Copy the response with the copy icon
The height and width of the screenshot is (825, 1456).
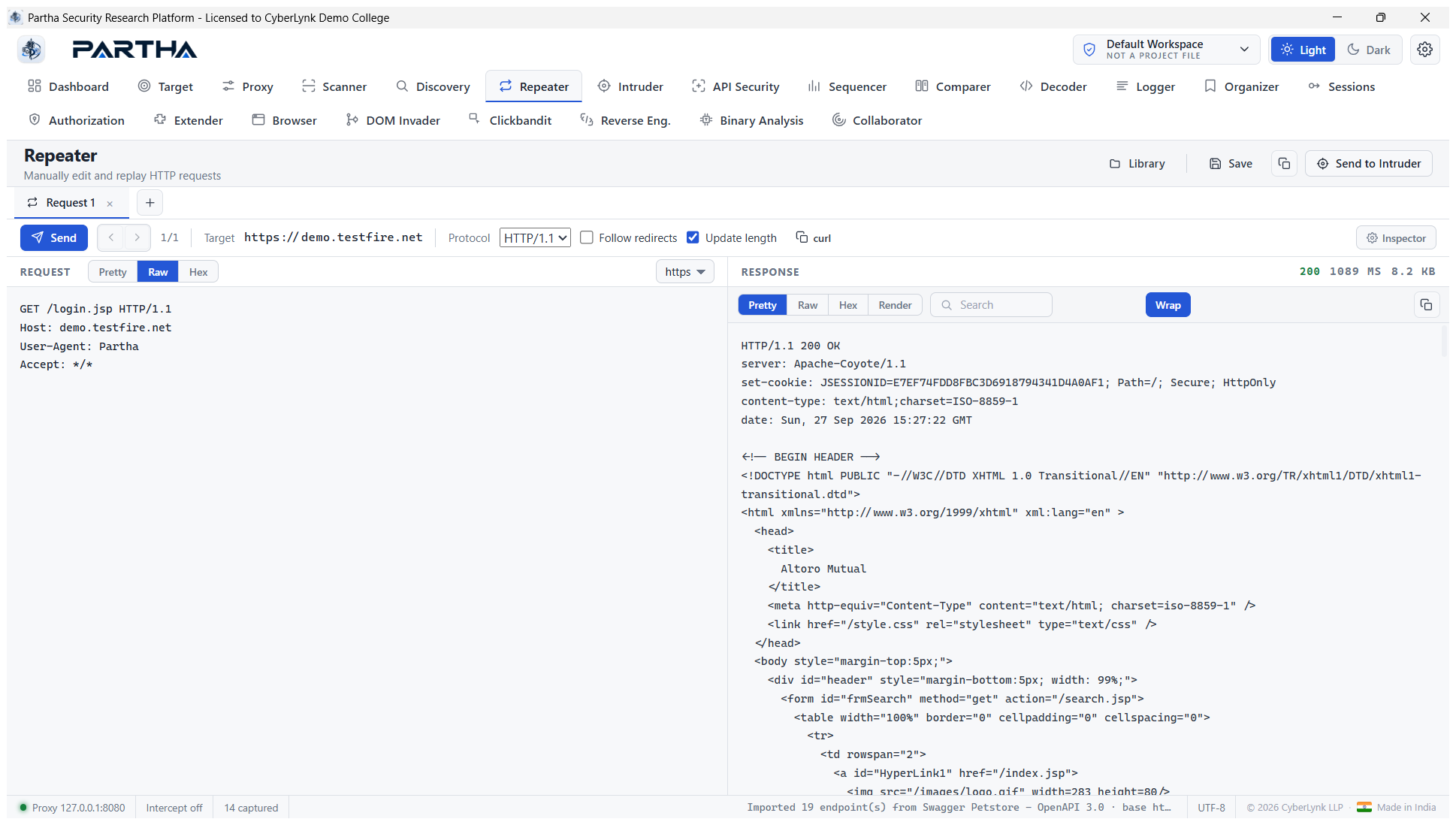[x=1426, y=305]
